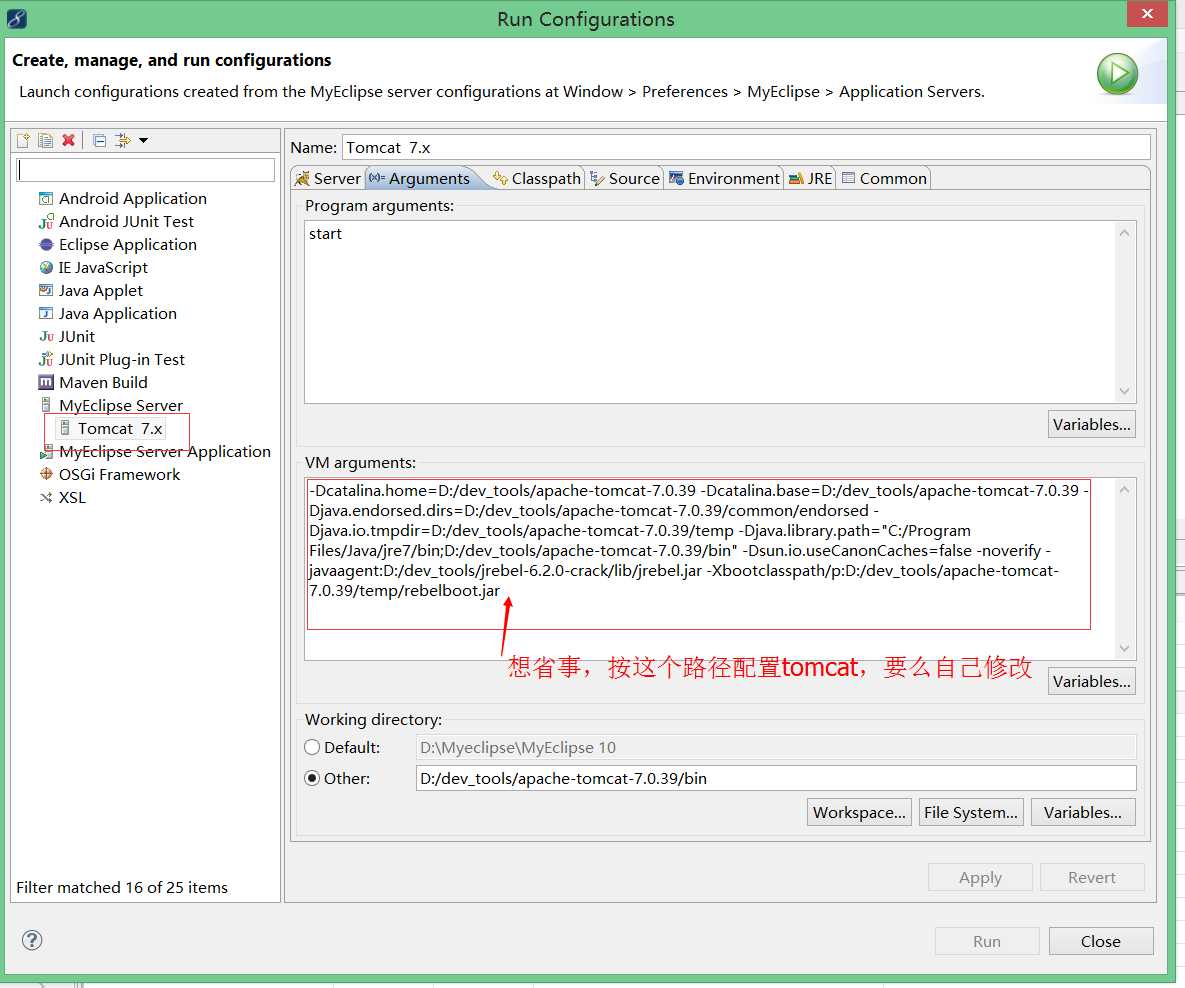This screenshot has height=988, width=1185.
Task: Click the Maven Build m icon
Action: click(46, 383)
